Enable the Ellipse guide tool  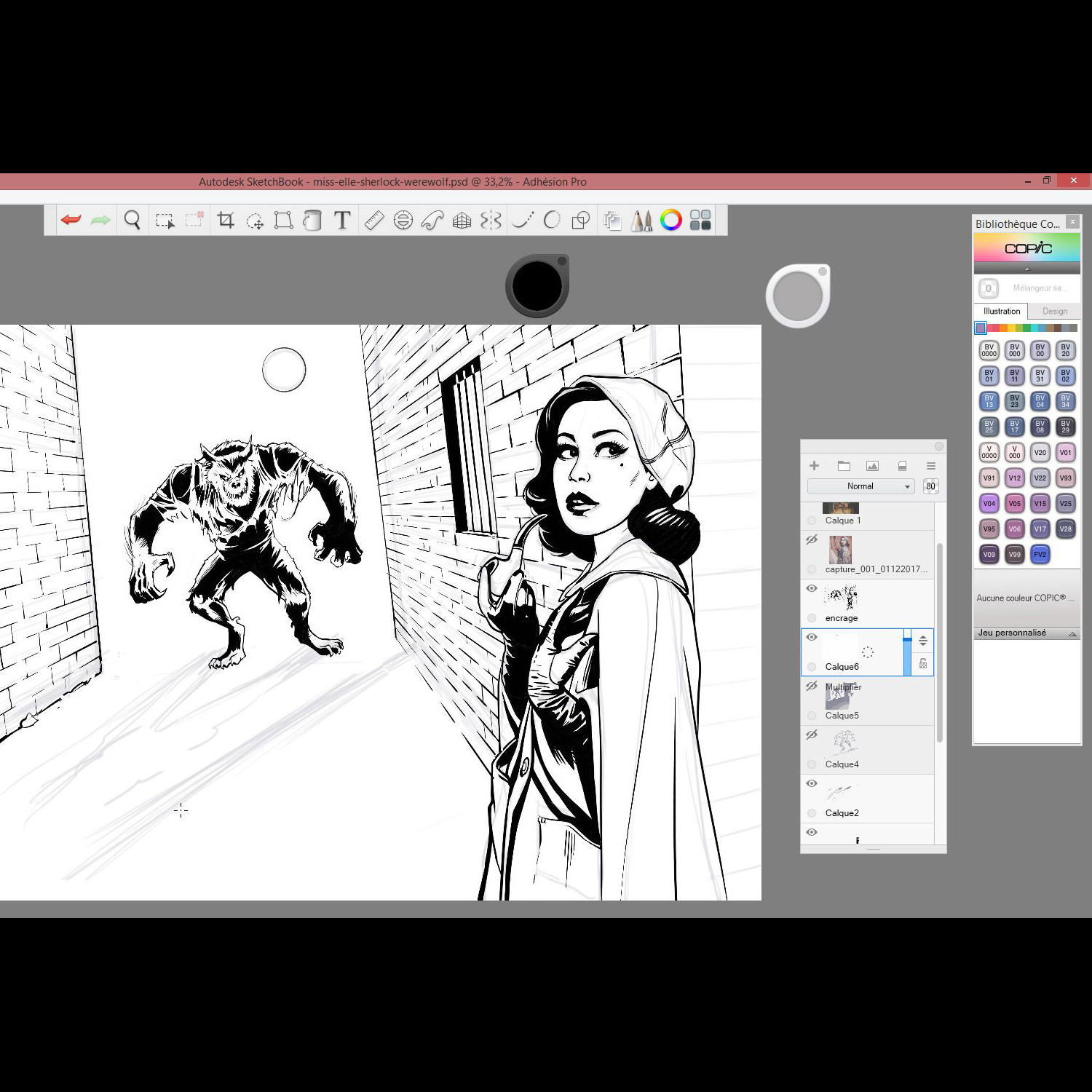pos(403,220)
